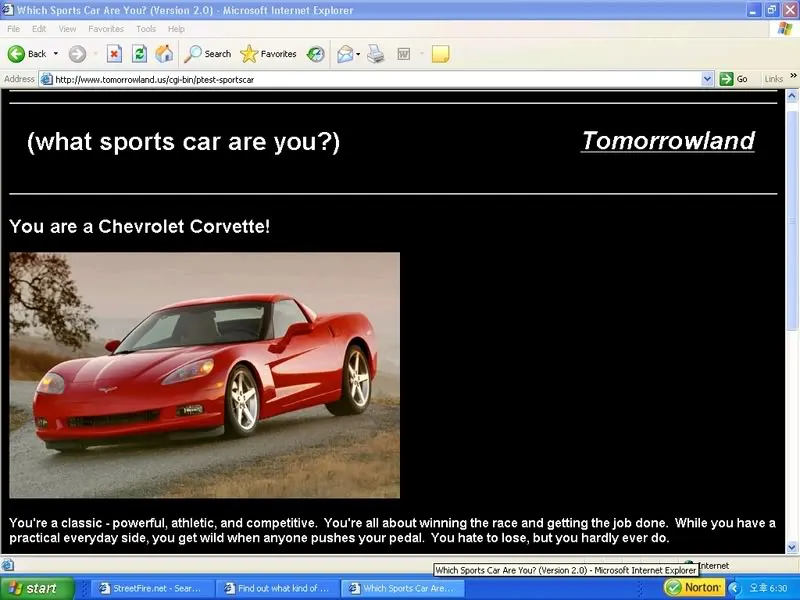Click the paragraph starting "You're a classic"
Image resolution: width=800 pixels, height=600 pixels.
point(392,530)
